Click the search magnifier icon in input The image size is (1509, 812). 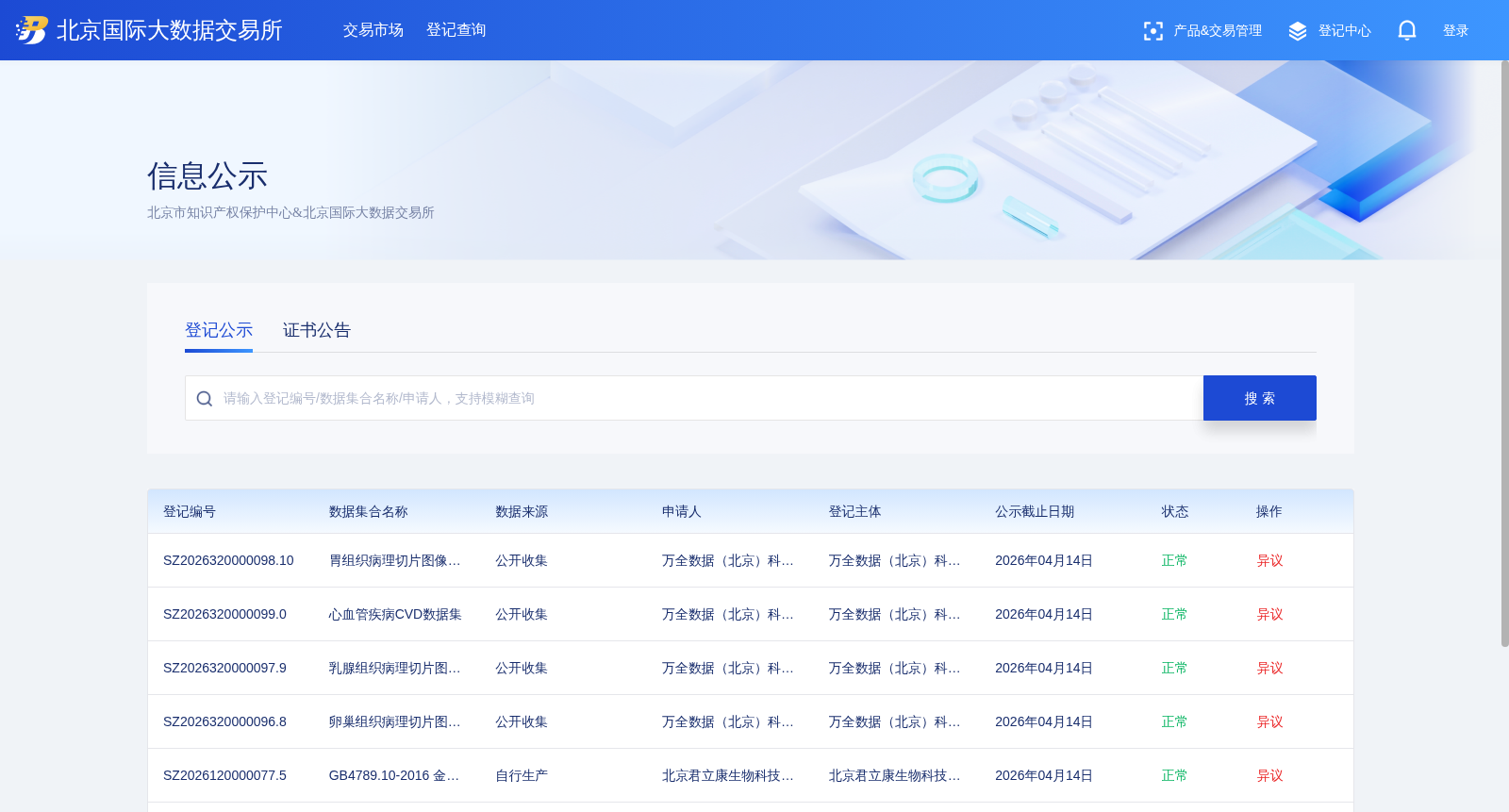click(x=204, y=399)
